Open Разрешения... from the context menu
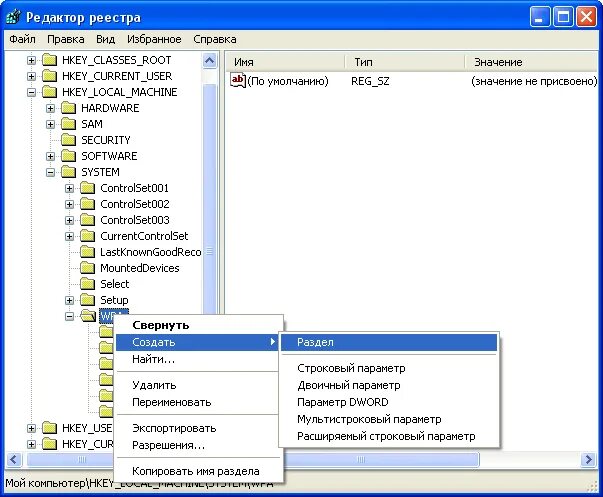The height and width of the screenshot is (497, 603). (197, 445)
